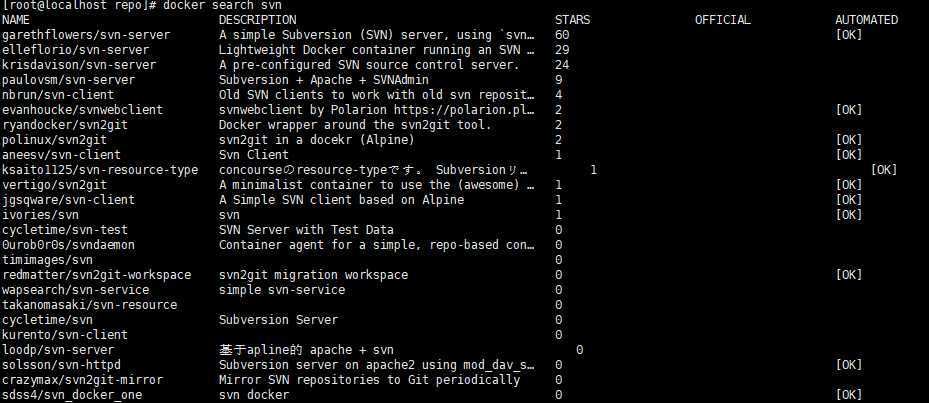Select the polinux/svn2git entry
The image size is (929, 403).
(x=55, y=140)
